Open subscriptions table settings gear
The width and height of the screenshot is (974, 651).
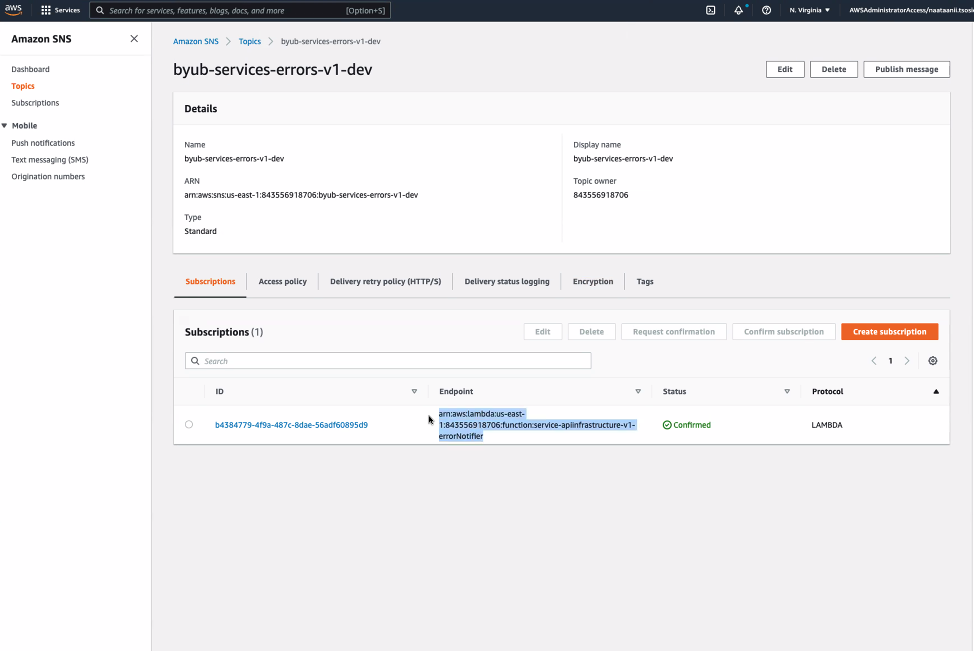(933, 361)
